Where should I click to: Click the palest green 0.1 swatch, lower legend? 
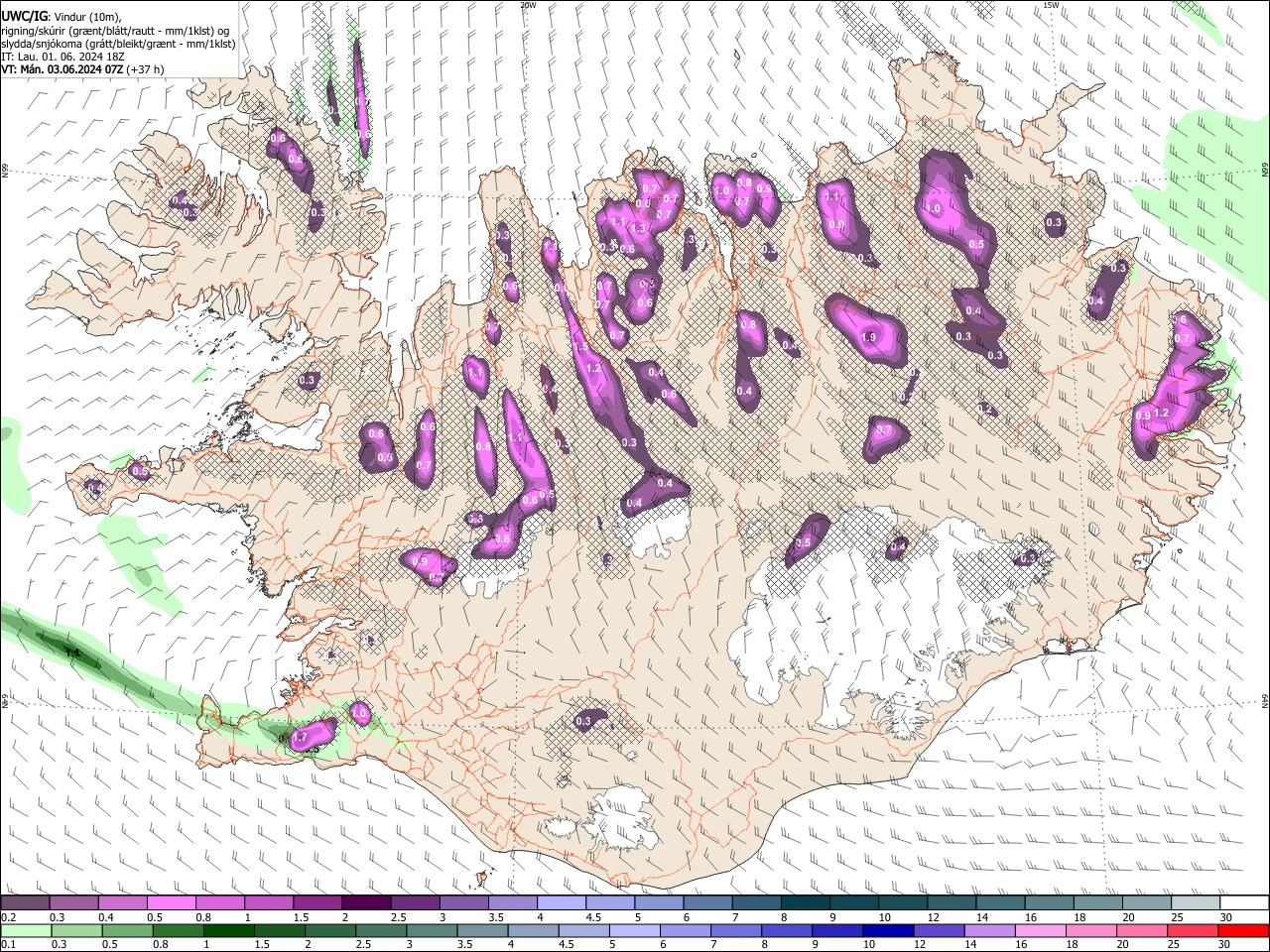click(x=26, y=930)
